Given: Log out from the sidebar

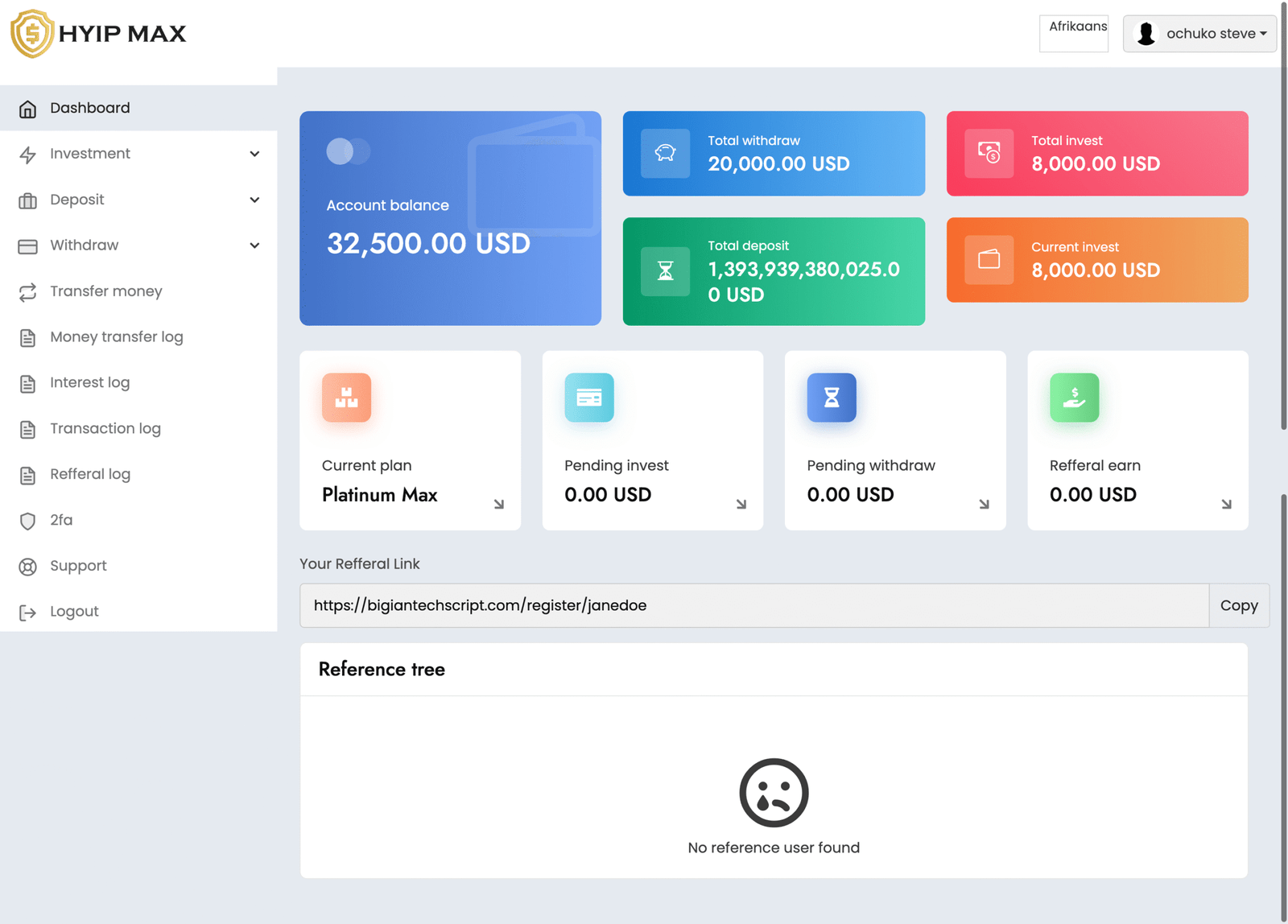Looking at the screenshot, I should point(74,612).
